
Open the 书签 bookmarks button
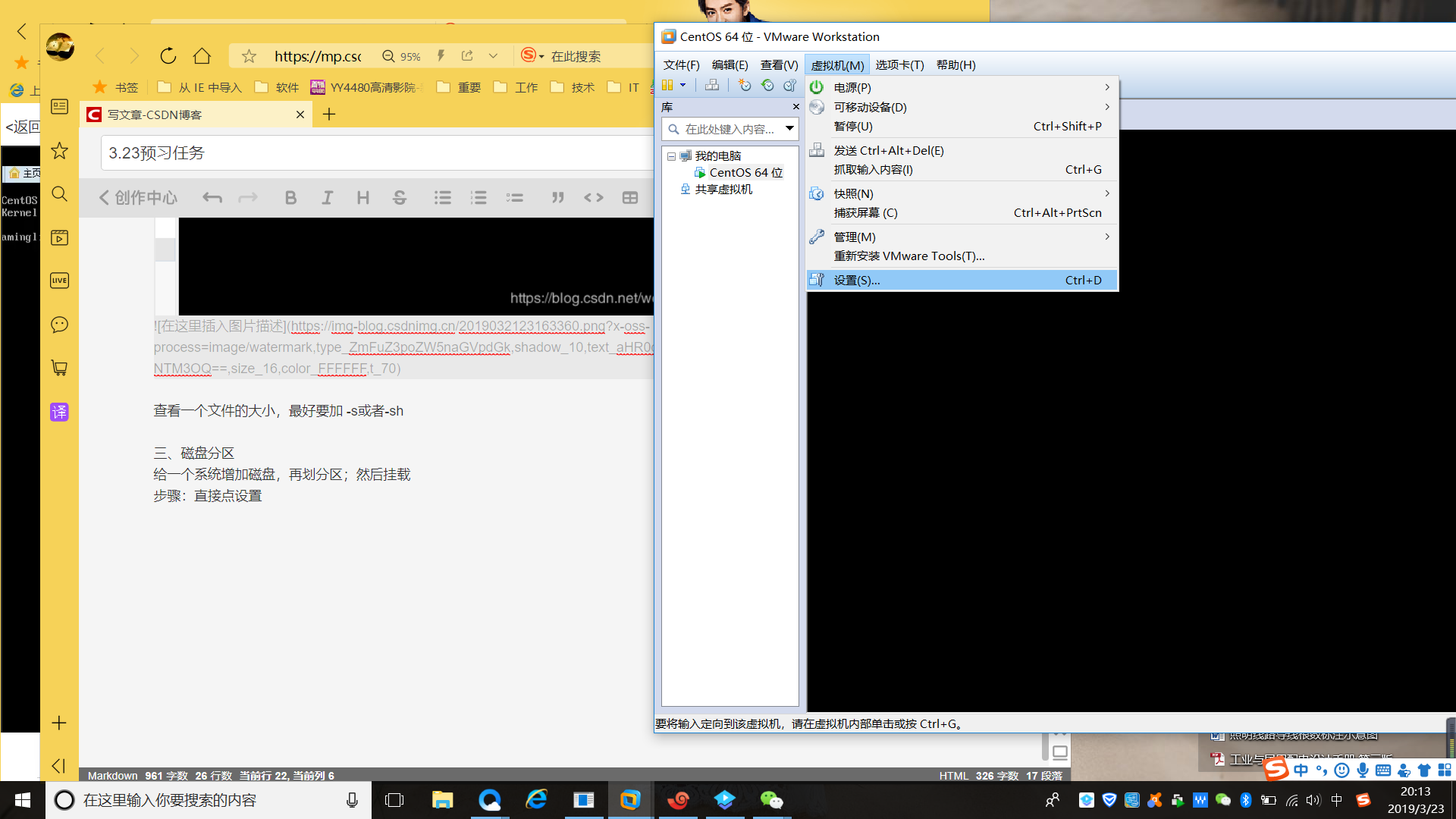click(x=115, y=87)
